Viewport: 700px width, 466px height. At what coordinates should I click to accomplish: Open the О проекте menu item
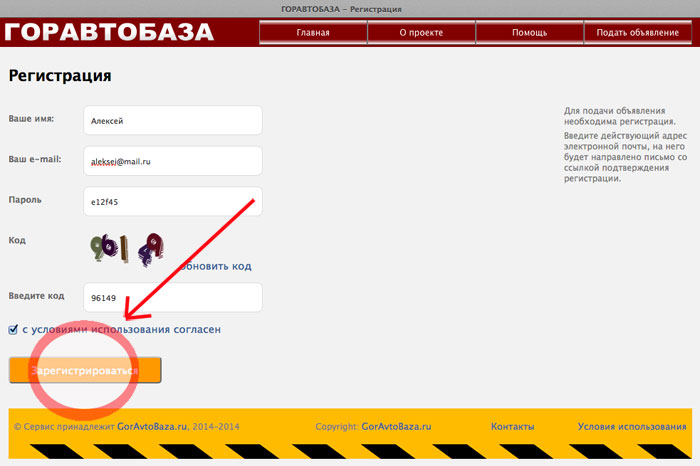tap(421, 33)
